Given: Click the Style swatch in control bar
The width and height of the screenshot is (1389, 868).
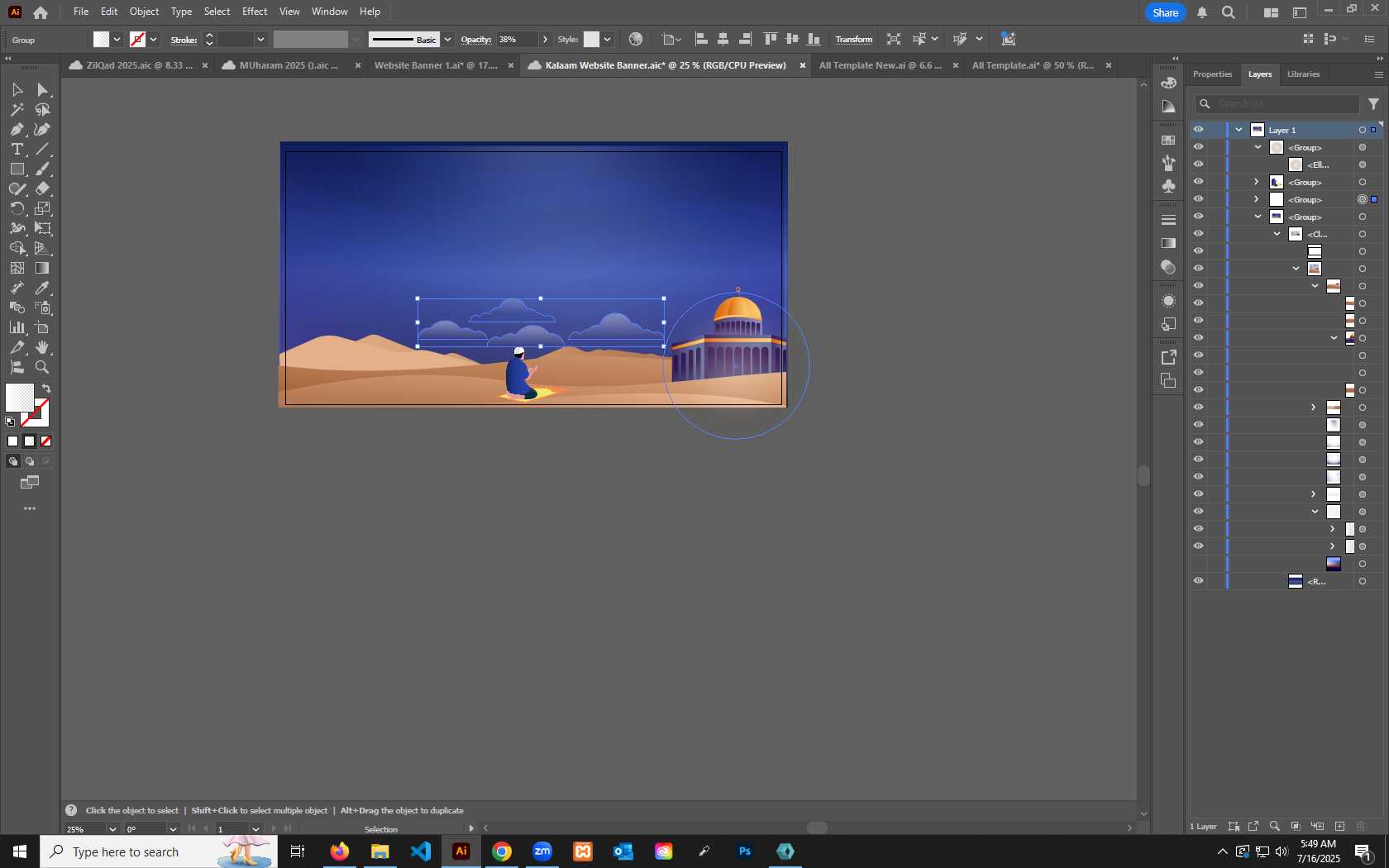Looking at the screenshot, I should coord(591,39).
